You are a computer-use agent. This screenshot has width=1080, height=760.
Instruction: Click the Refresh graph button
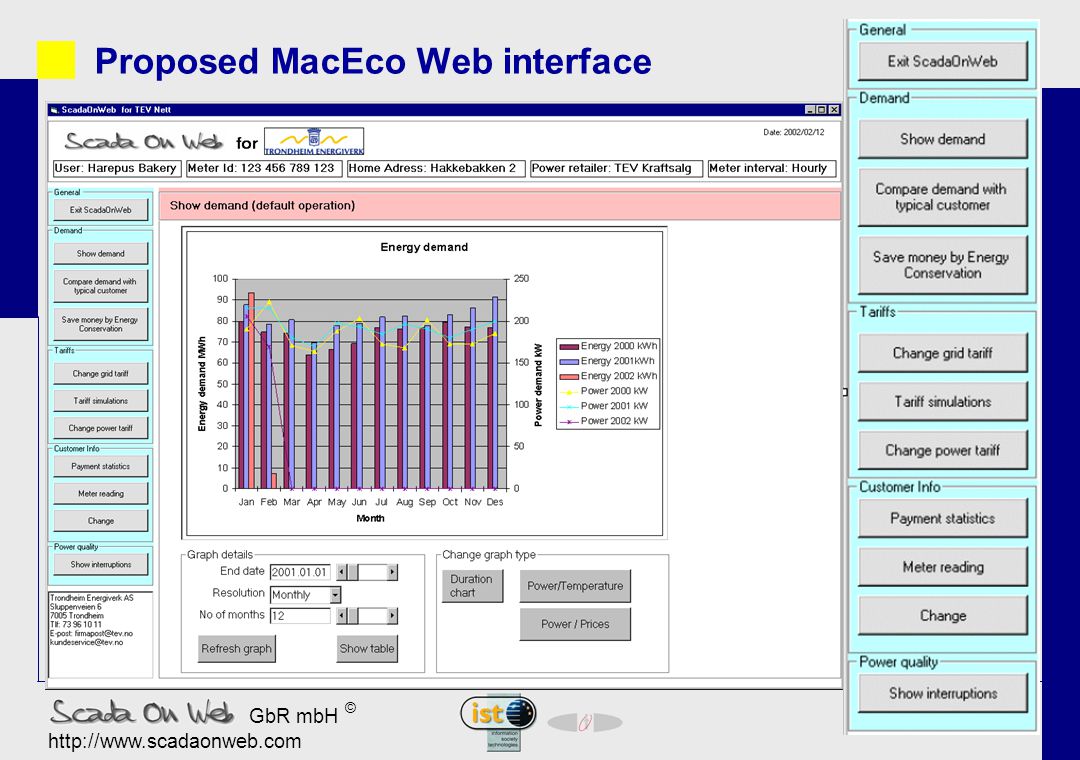tap(237, 648)
